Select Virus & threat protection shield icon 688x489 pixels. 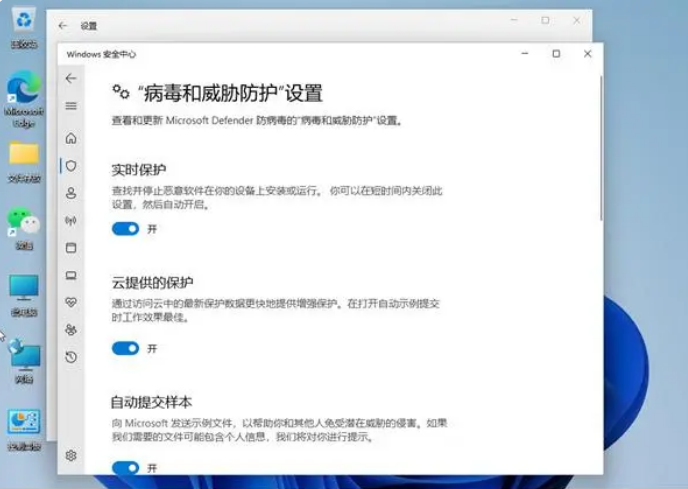coord(71,166)
